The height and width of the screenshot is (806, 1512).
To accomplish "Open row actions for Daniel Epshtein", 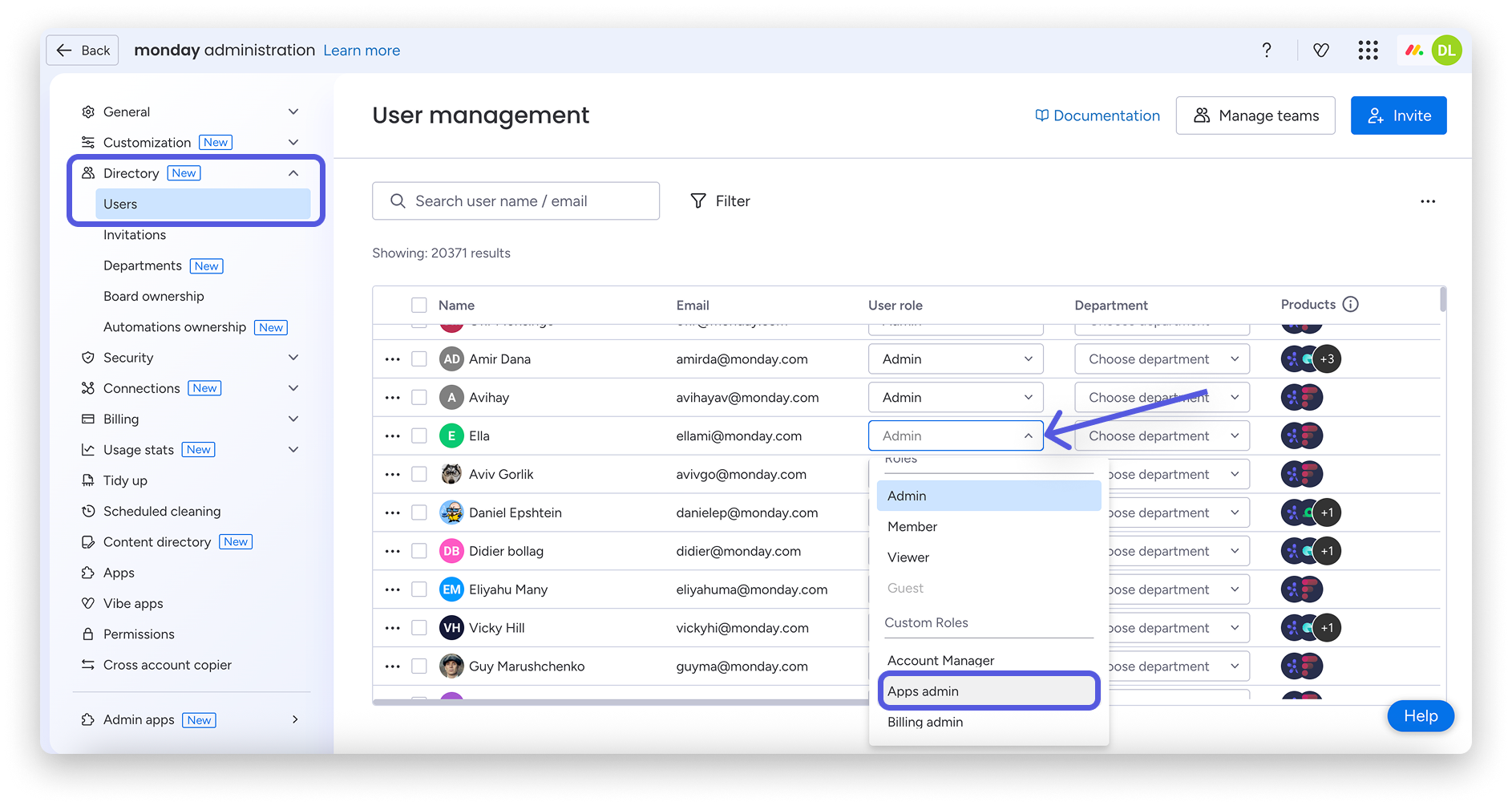I will 392,513.
